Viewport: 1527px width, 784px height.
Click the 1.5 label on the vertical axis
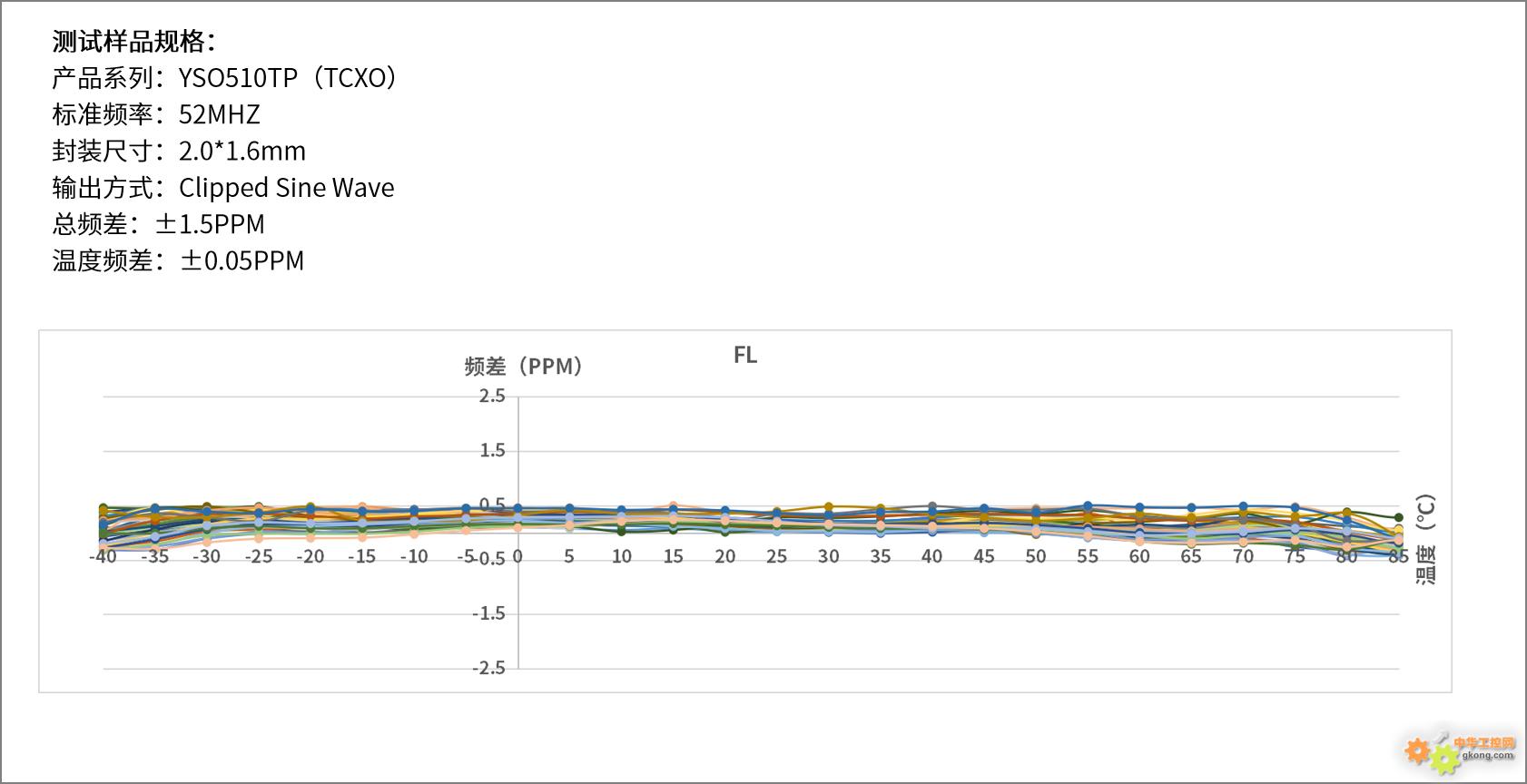[492, 451]
